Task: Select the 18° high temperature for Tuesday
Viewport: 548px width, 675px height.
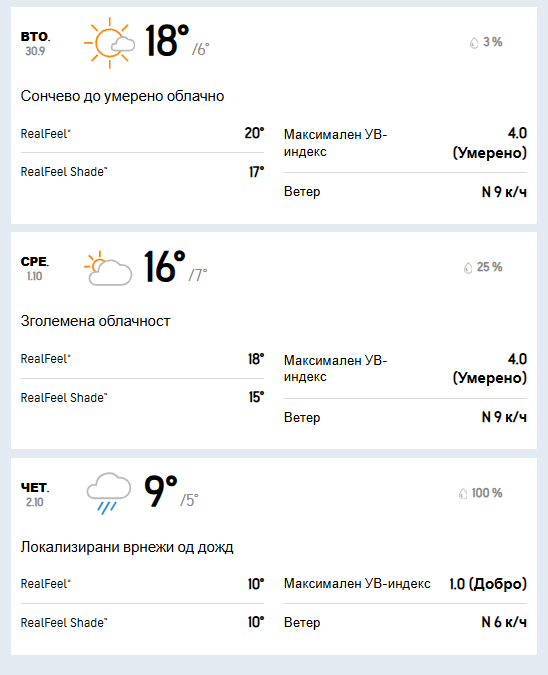Action: click(x=167, y=40)
